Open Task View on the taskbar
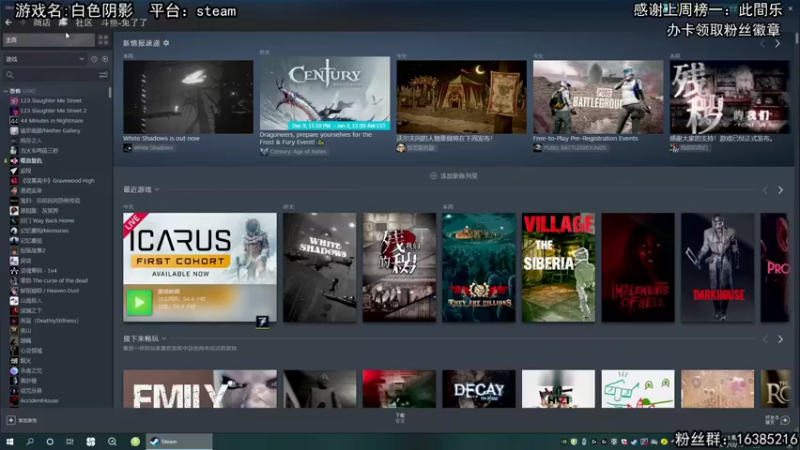 pyautogui.click(x=70, y=442)
